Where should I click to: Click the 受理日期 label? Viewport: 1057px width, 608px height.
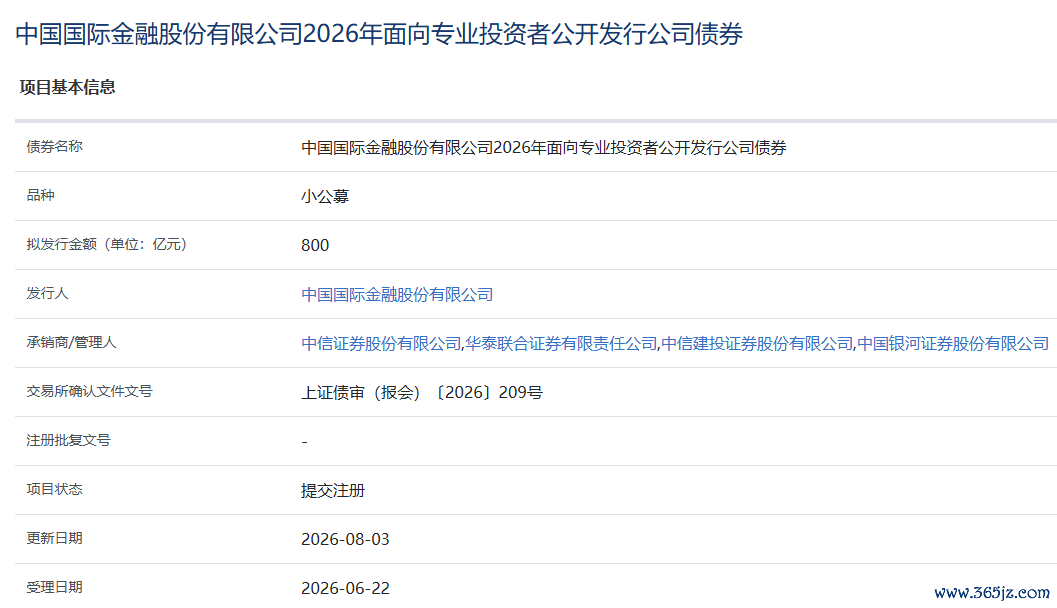[x=55, y=587]
